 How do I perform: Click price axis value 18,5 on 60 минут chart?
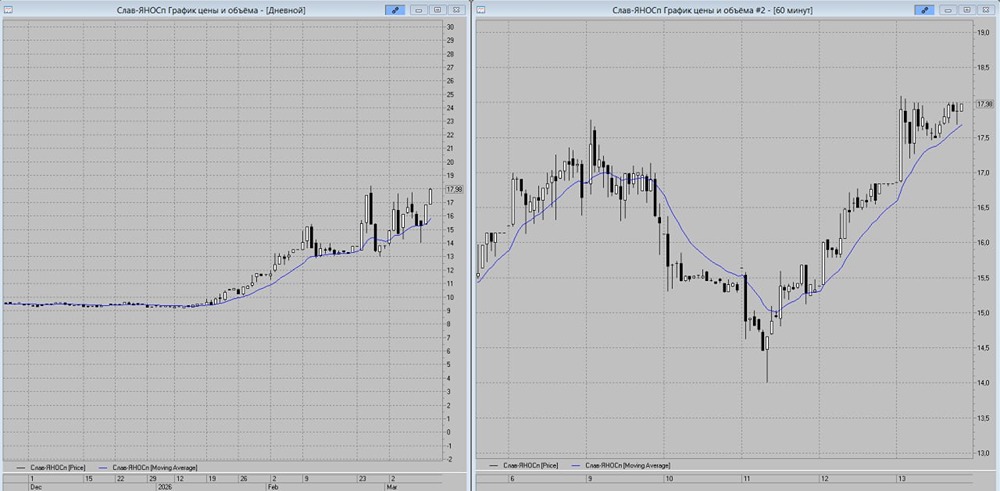983,68
